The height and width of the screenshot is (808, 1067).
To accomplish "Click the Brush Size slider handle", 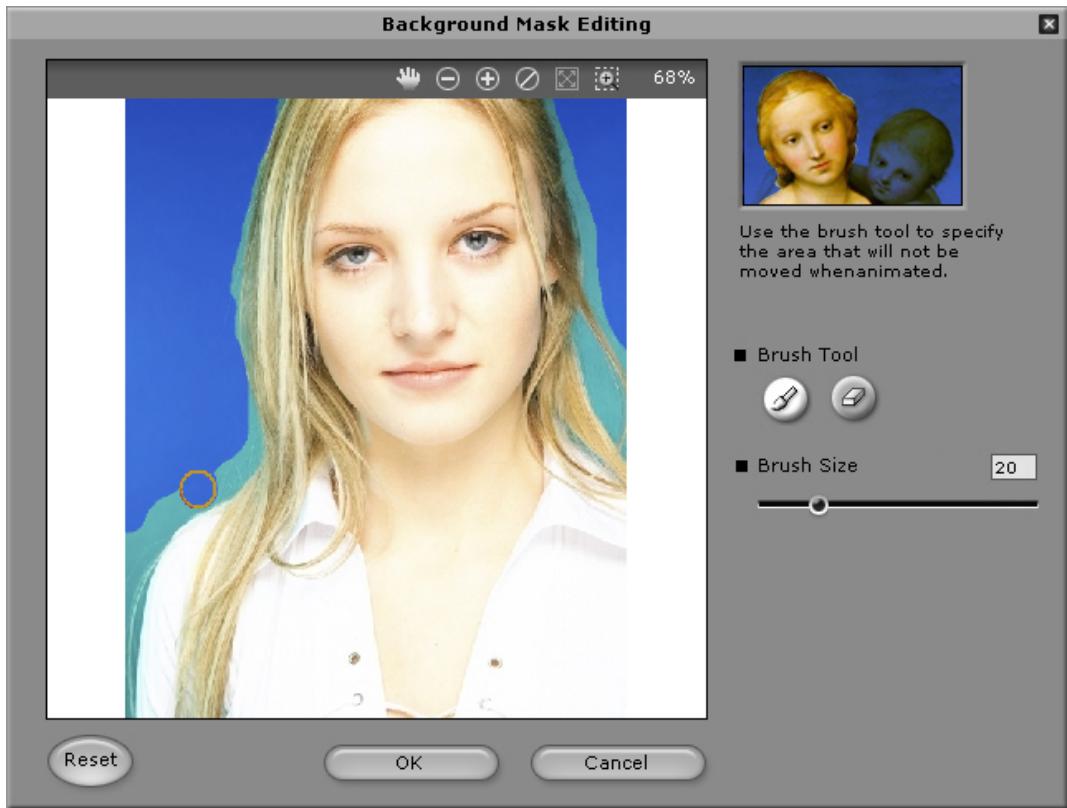I will (x=819, y=504).
